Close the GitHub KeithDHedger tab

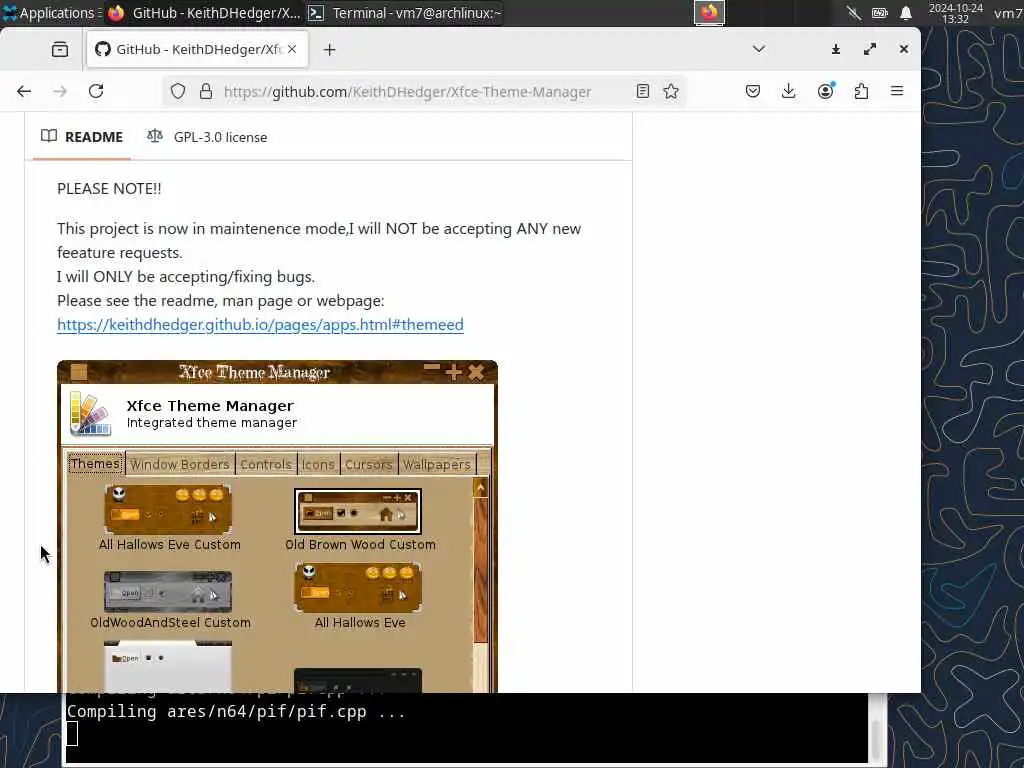point(292,49)
